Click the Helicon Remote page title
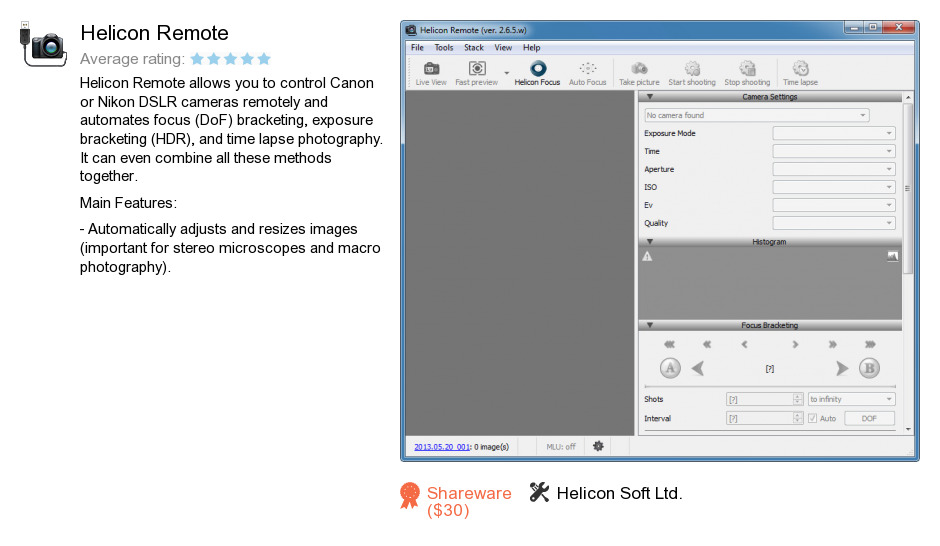This screenshot has width=940, height=546. coord(154,33)
